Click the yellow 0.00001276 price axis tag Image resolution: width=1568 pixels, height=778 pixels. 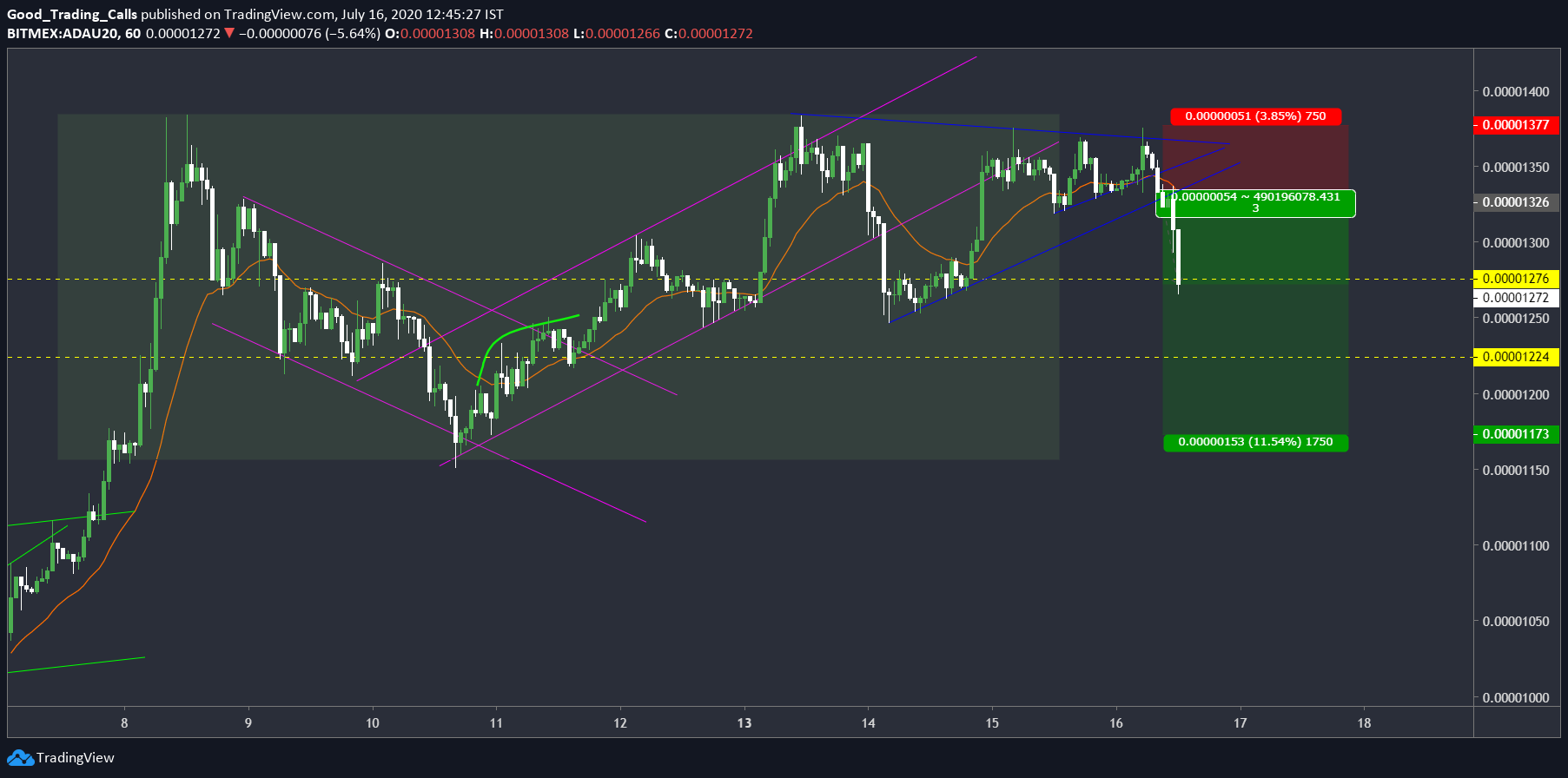coord(1516,279)
